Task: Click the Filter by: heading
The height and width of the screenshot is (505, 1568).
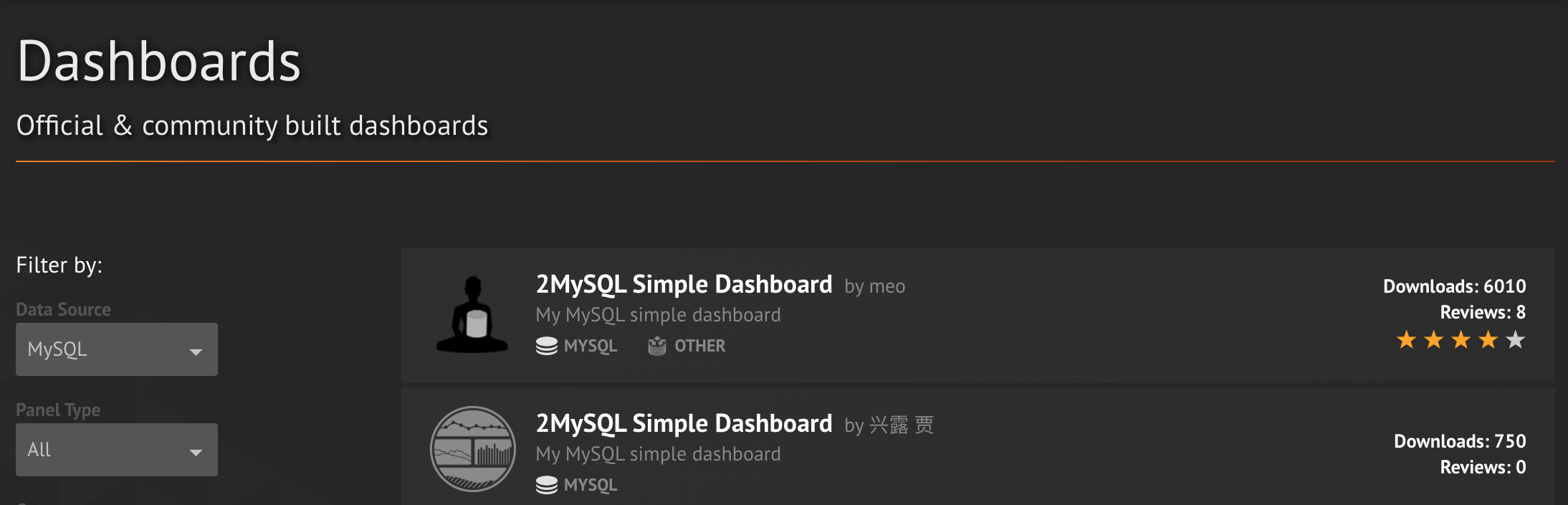Action: click(x=59, y=265)
